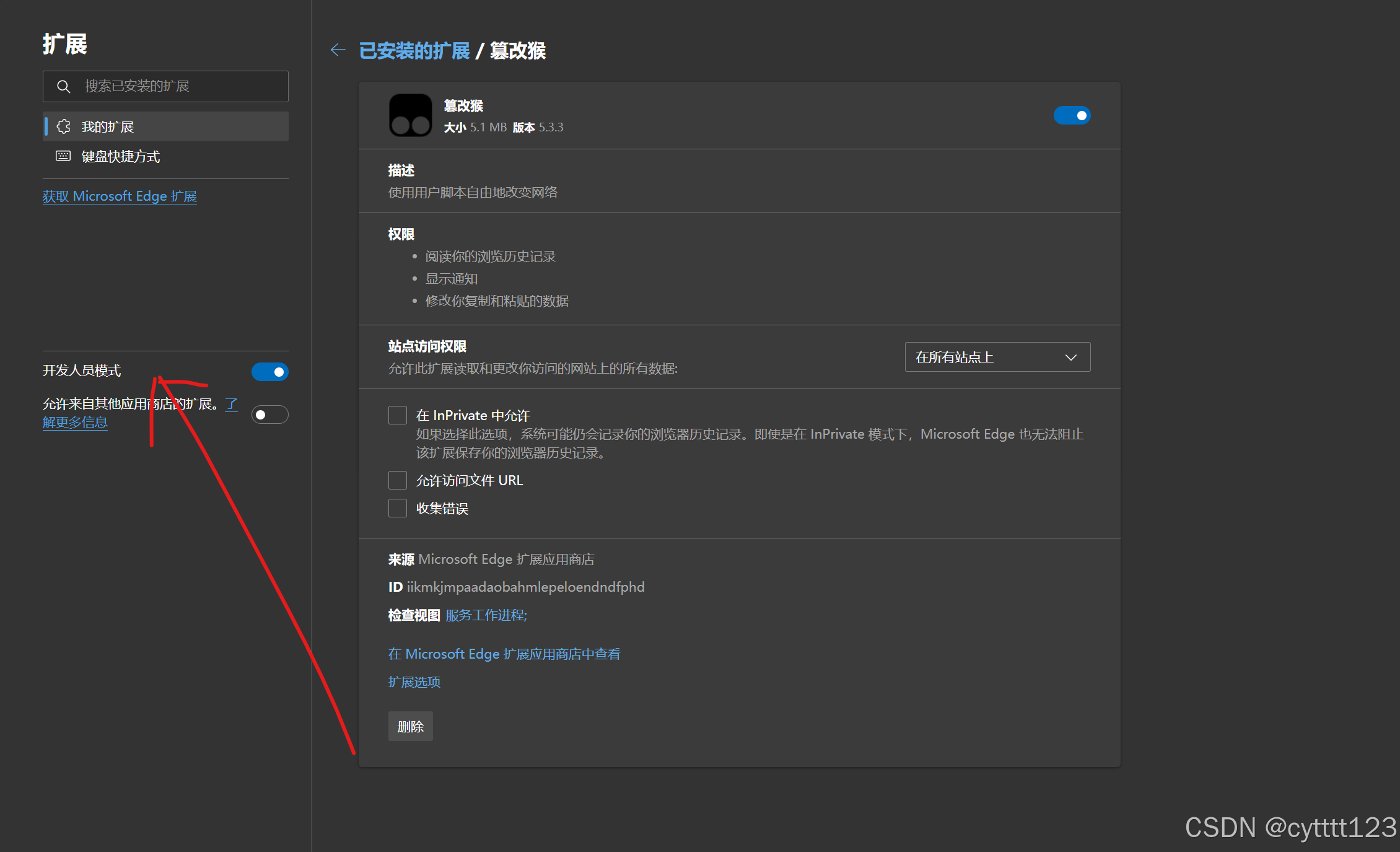Click the search magnifier icon

pos(63,86)
